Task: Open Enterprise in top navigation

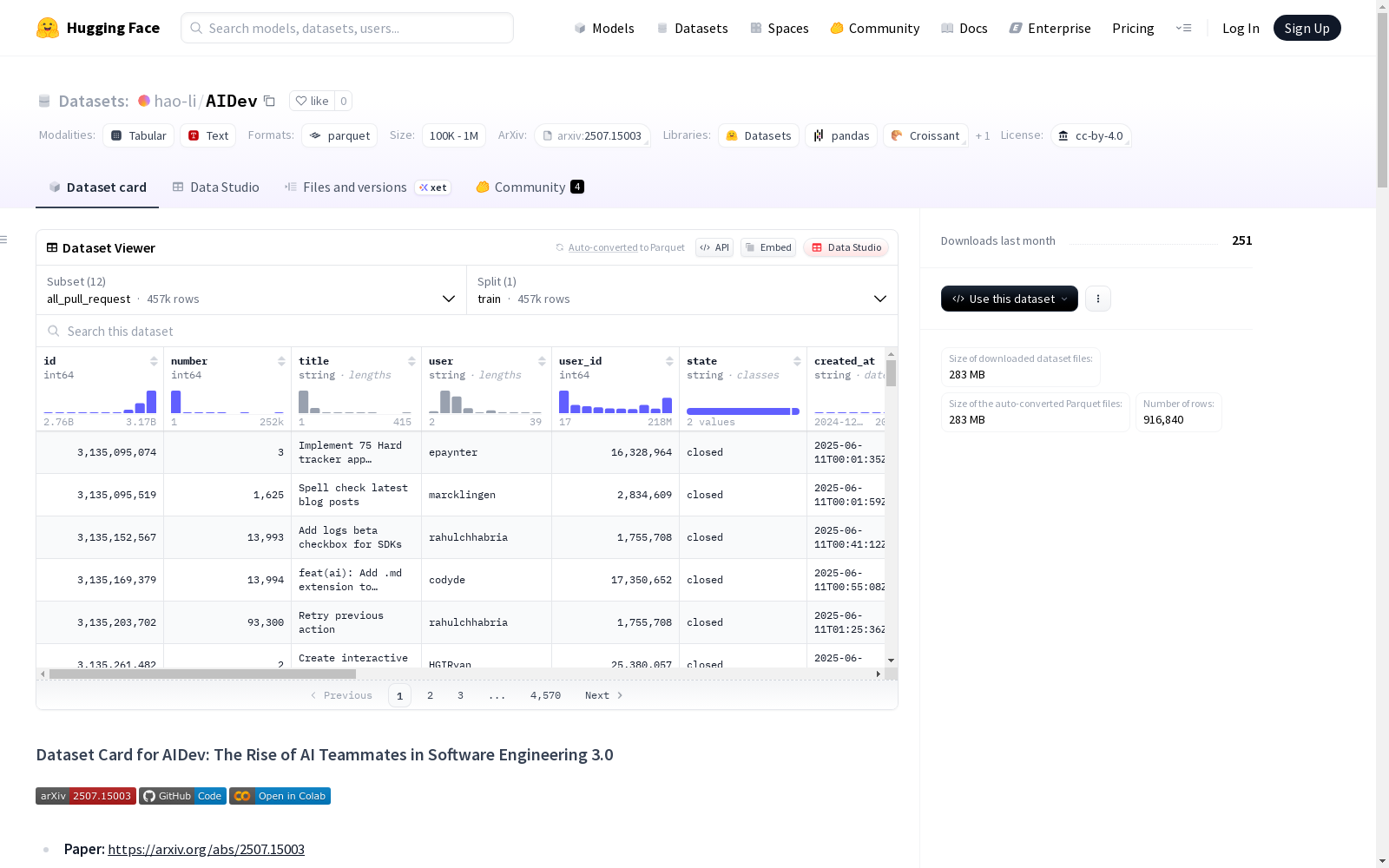Action: tap(1050, 28)
